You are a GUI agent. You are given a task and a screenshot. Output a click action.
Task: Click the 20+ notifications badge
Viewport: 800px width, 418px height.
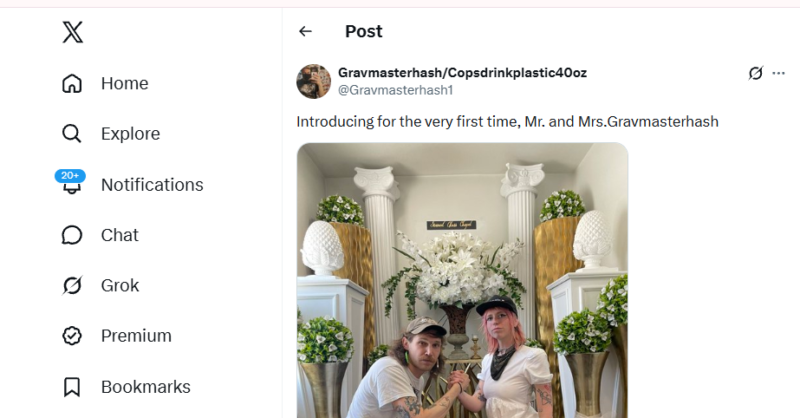click(70, 176)
